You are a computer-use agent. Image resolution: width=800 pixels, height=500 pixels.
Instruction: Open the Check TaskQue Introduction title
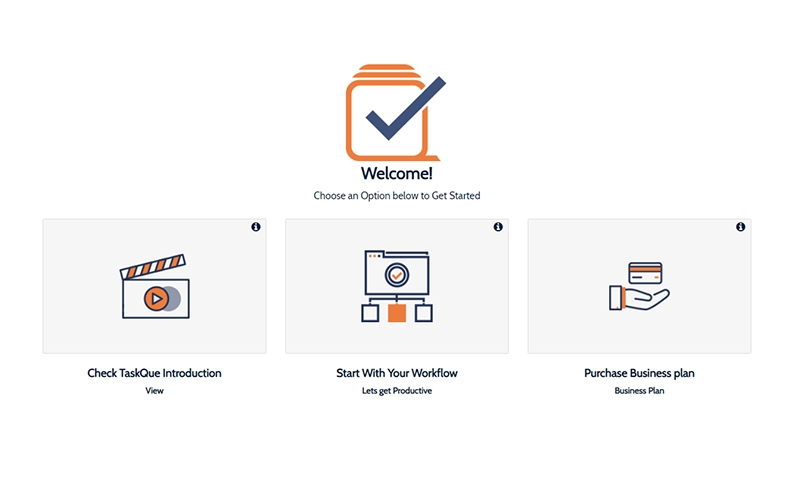[x=154, y=373]
